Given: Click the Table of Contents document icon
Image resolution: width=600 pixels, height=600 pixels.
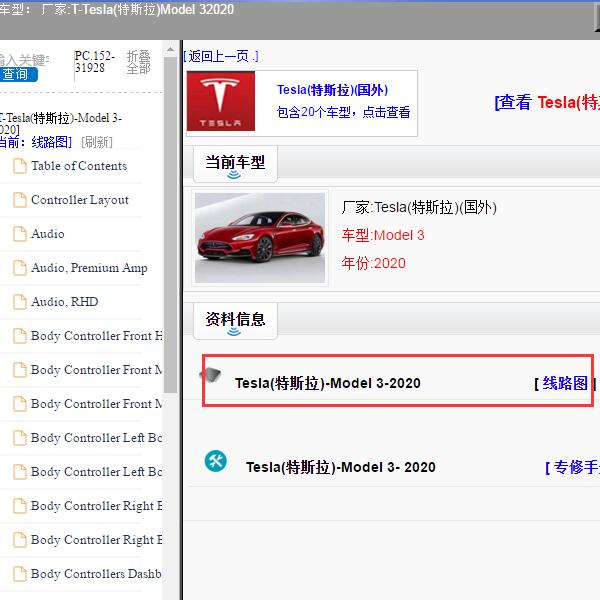Looking at the screenshot, I should tap(20, 166).
